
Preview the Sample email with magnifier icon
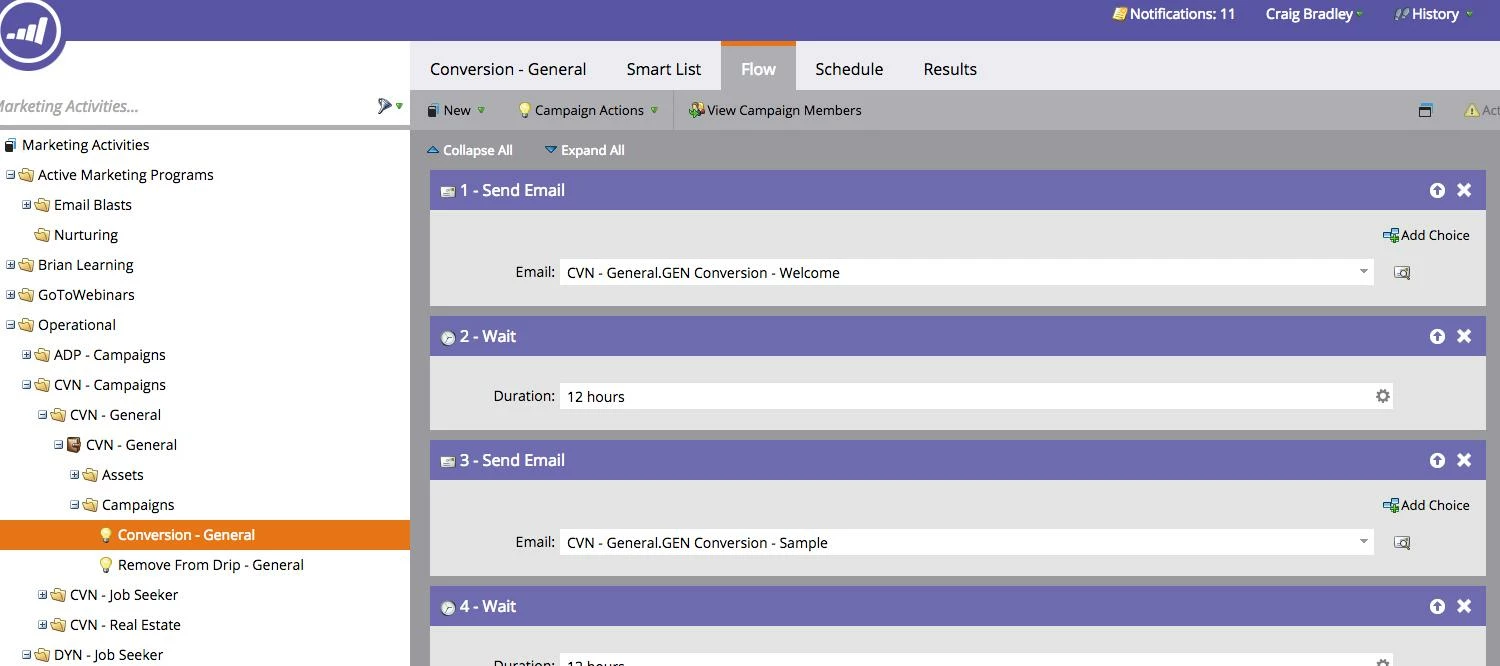click(1402, 542)
